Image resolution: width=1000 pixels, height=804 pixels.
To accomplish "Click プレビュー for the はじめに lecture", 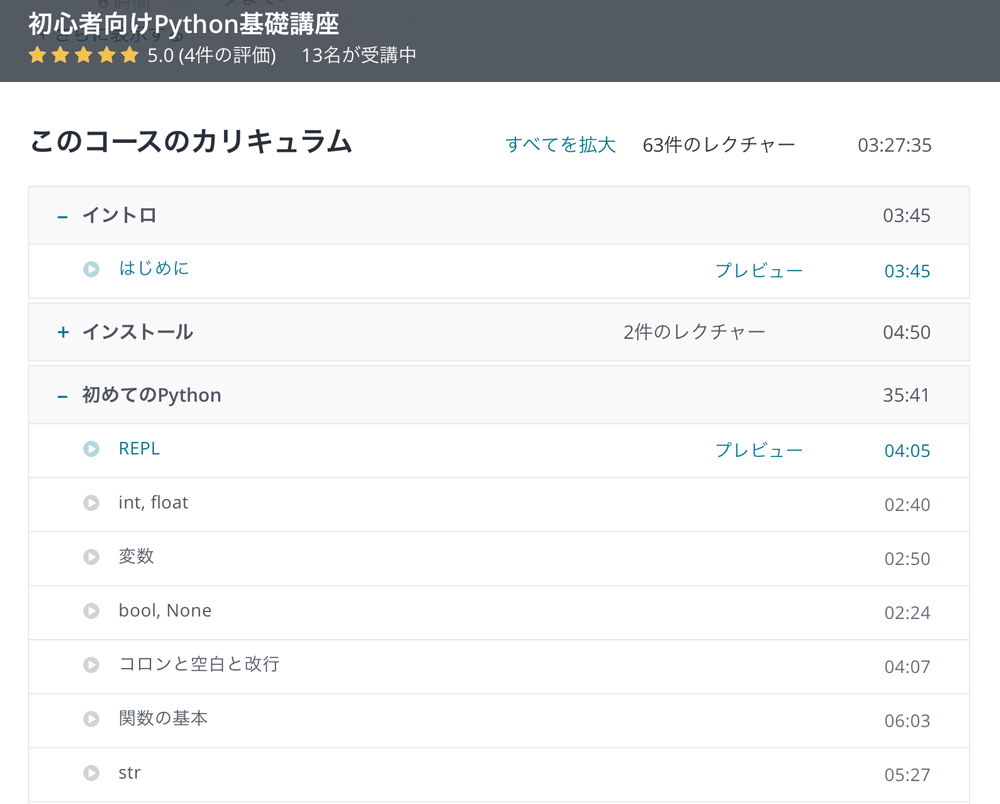I will point(759,270).
